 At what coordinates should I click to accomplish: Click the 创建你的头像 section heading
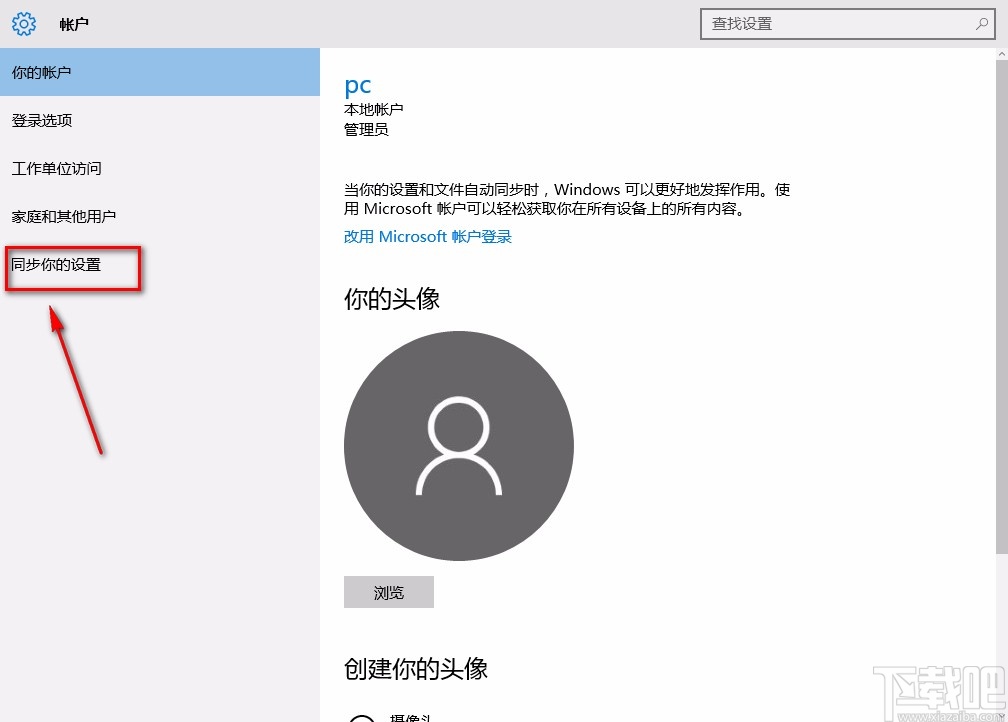coord(417,669)
